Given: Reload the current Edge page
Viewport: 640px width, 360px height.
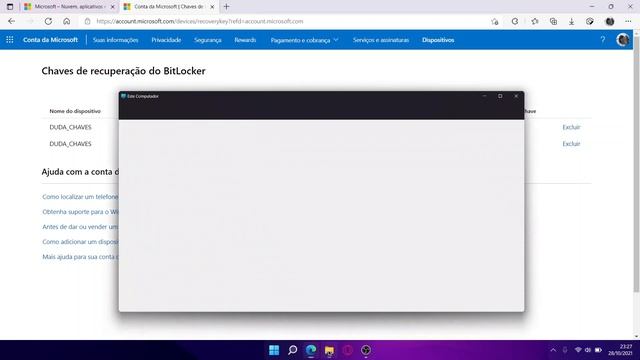Looking at the screenshot, I should (x=48, y=21).
